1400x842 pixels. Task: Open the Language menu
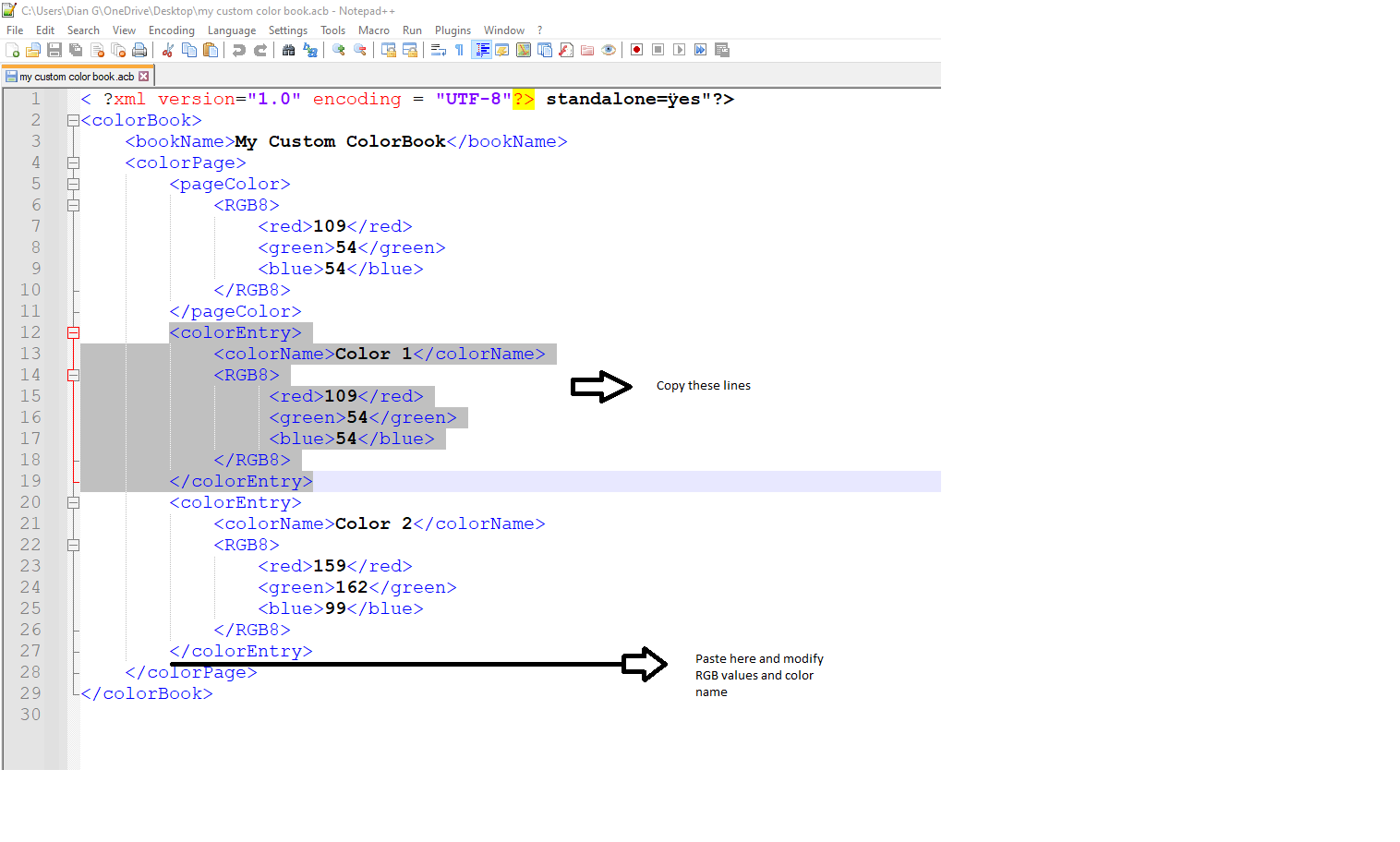[232, 30]
